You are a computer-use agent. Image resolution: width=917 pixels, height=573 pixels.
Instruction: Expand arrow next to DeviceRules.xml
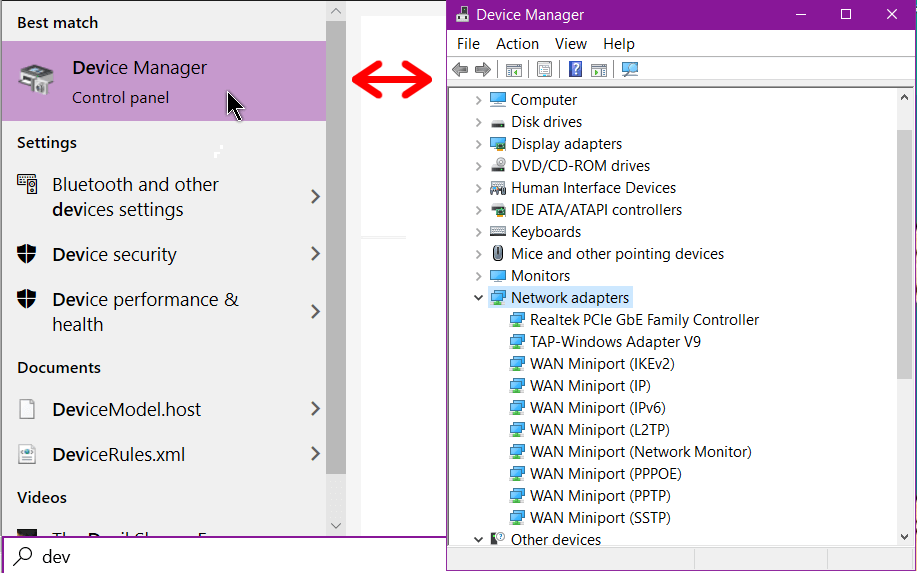[315, 453]
